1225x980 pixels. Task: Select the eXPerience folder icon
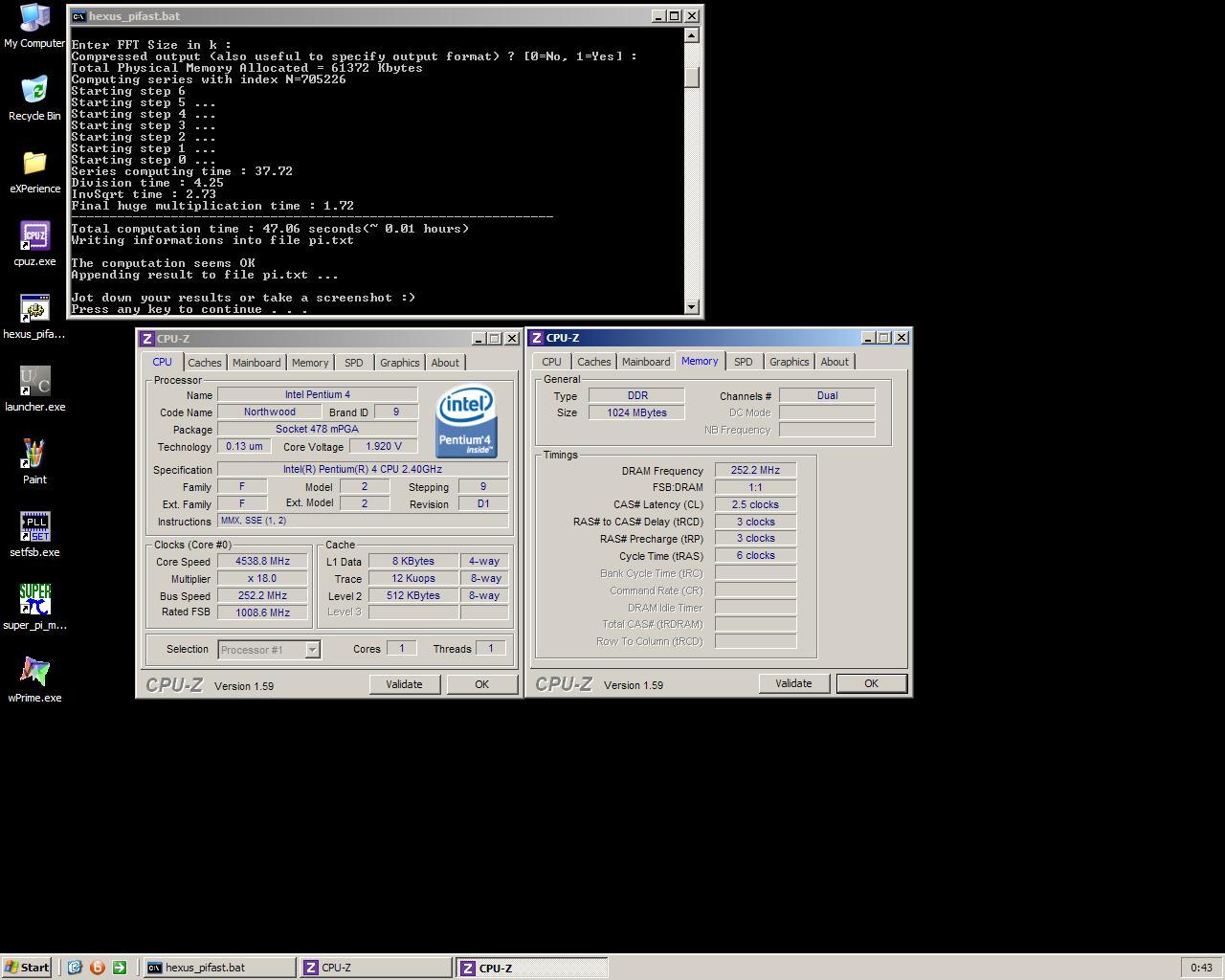pos(34,164)
